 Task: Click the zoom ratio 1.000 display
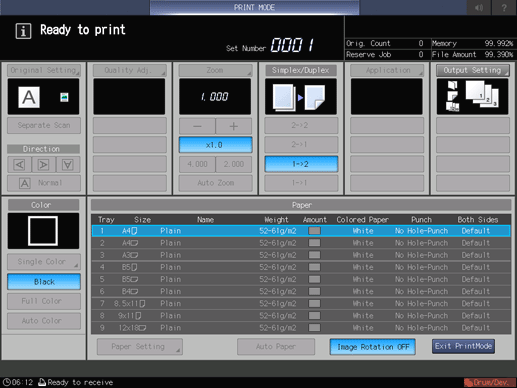tap(215, 97)
